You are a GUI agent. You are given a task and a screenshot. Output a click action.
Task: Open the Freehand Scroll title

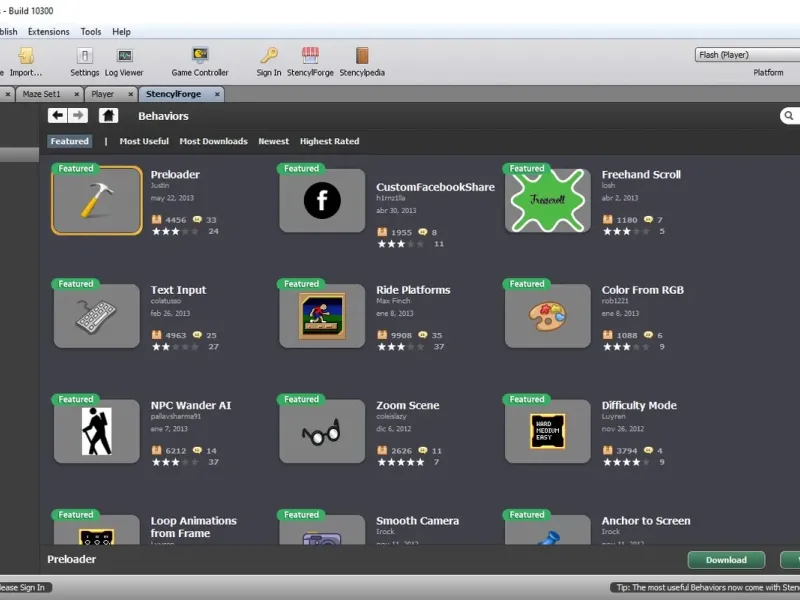click(641, 174)
